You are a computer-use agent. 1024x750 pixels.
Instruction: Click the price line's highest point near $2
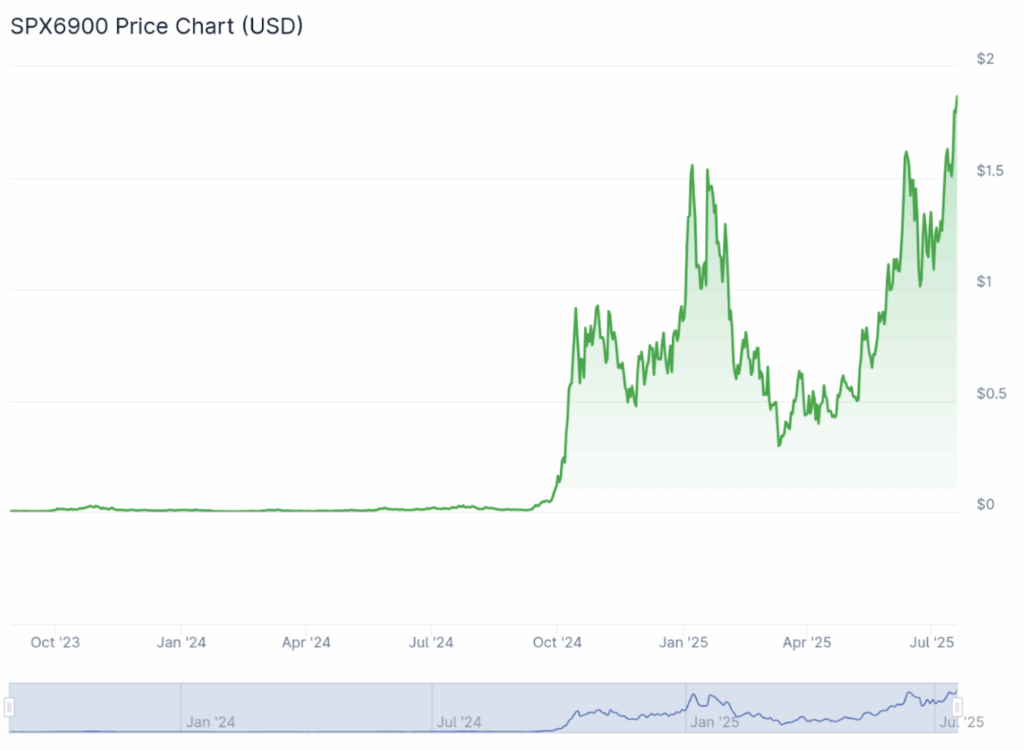coord(957,97)
